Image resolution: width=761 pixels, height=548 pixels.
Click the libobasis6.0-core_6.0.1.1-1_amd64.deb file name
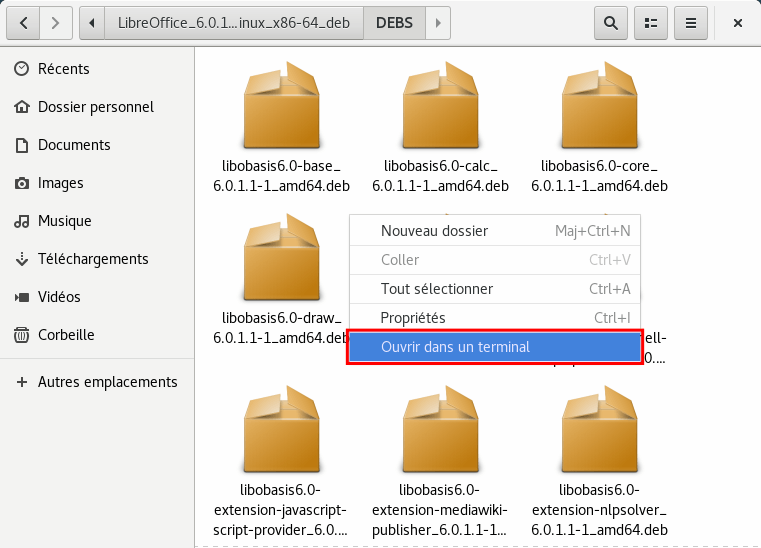(599, 176)
